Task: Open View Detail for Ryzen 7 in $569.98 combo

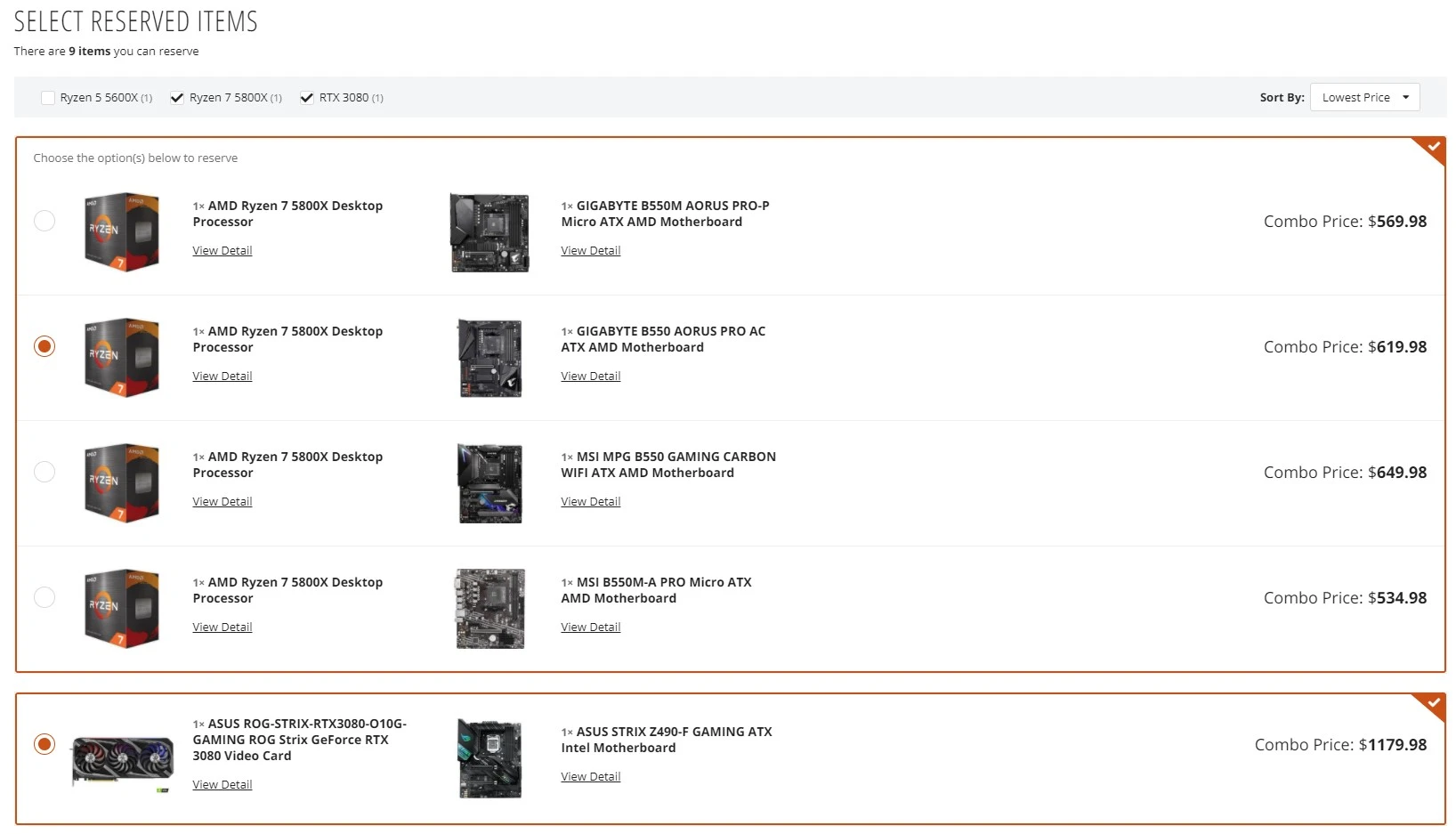Action: (x=222, y=251)
